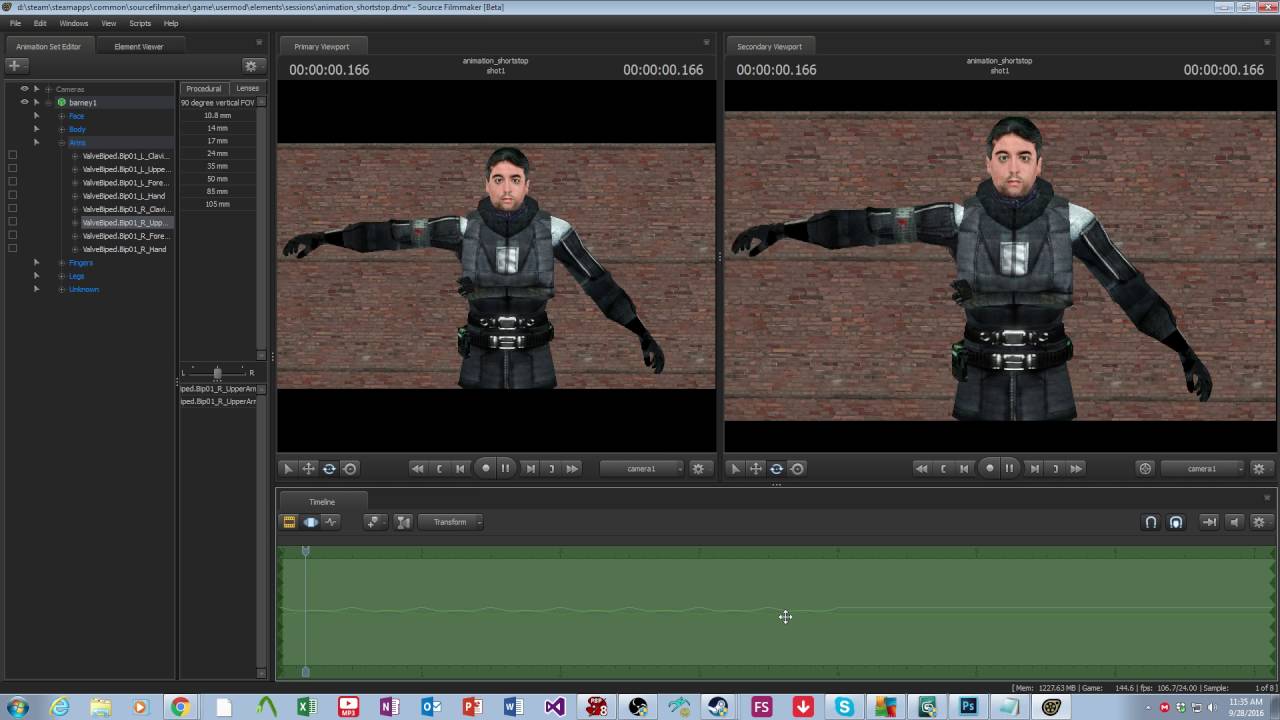Image resolution: width=1280 pixels, height=720 pixels.
Task: Select the Procedural tab
Action: coord(204,88)
